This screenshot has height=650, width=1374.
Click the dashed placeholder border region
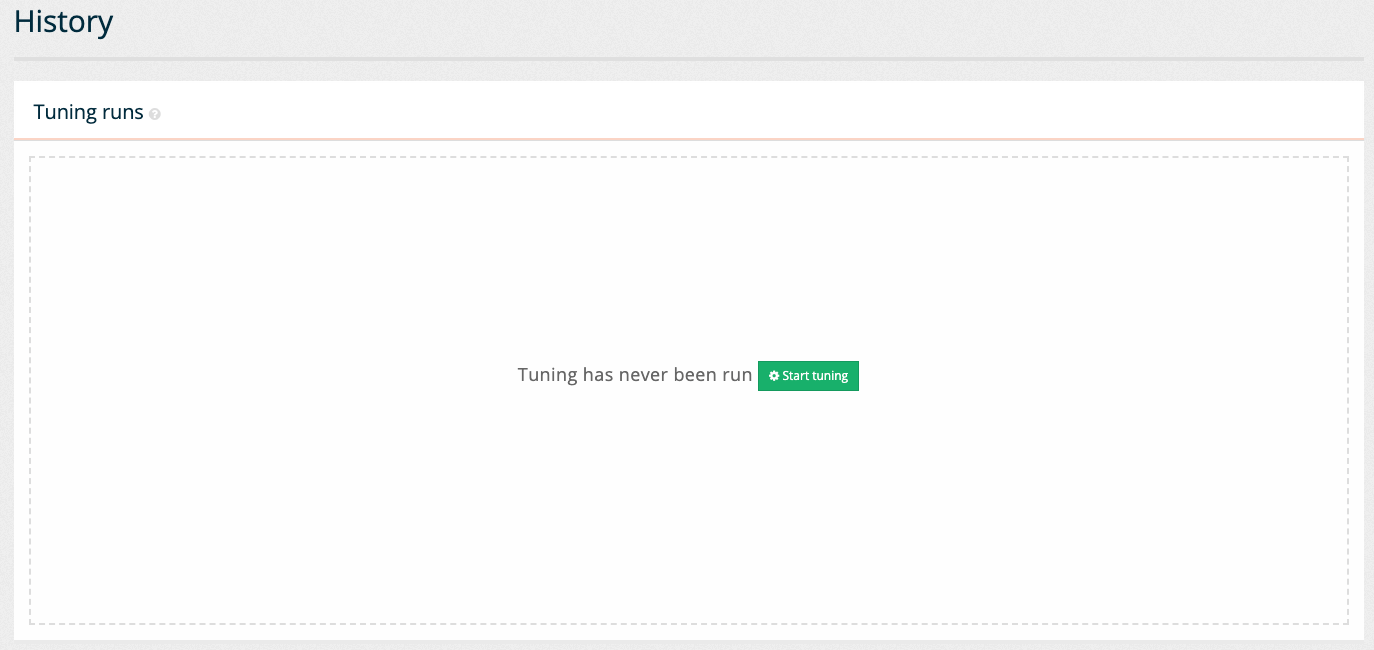pos(690,157)
